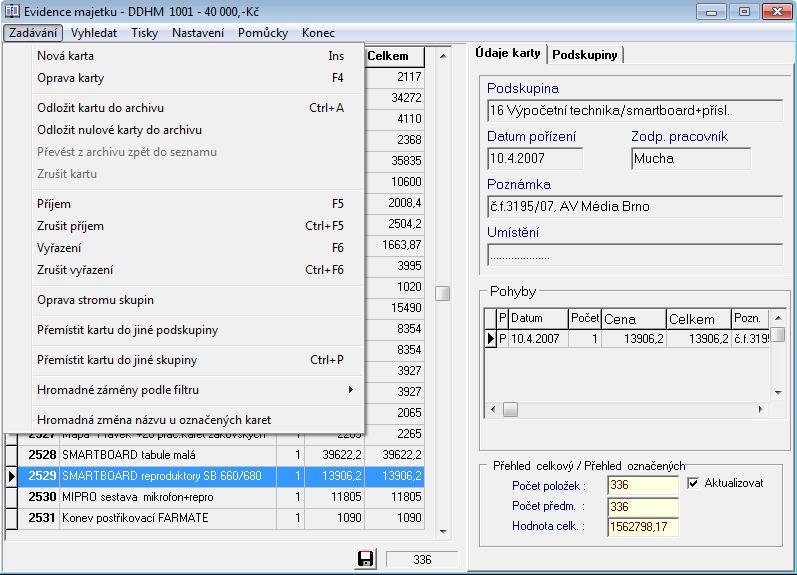The image size is (797, 575).
Task: Select Odložit kartu do archivu
Action: pos(198,108)
